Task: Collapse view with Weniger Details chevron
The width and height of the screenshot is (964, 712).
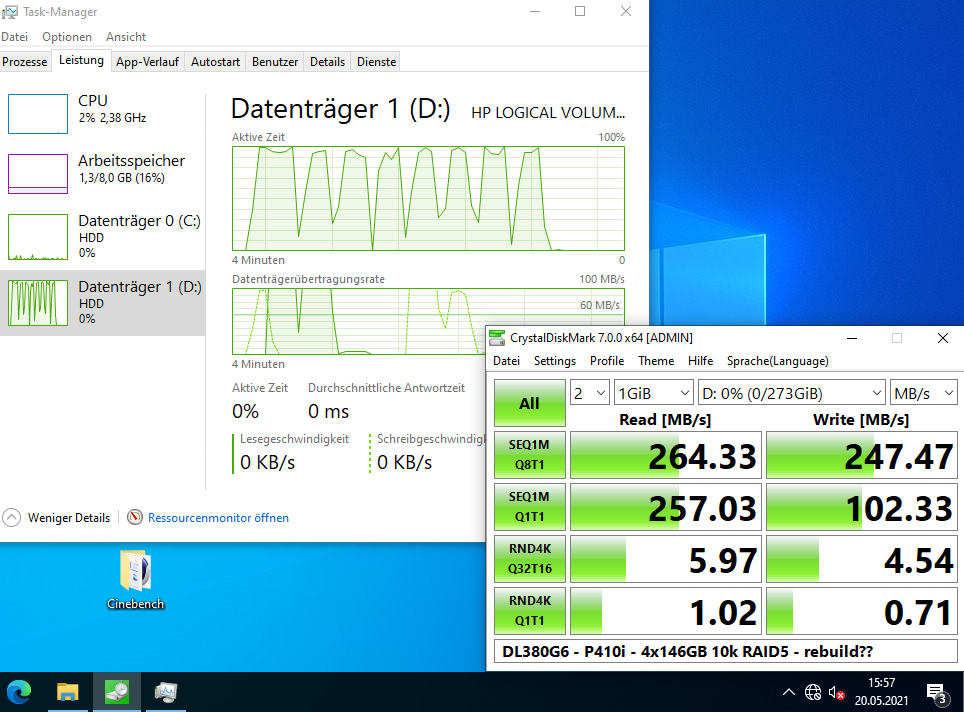Action: click(11, 518)
